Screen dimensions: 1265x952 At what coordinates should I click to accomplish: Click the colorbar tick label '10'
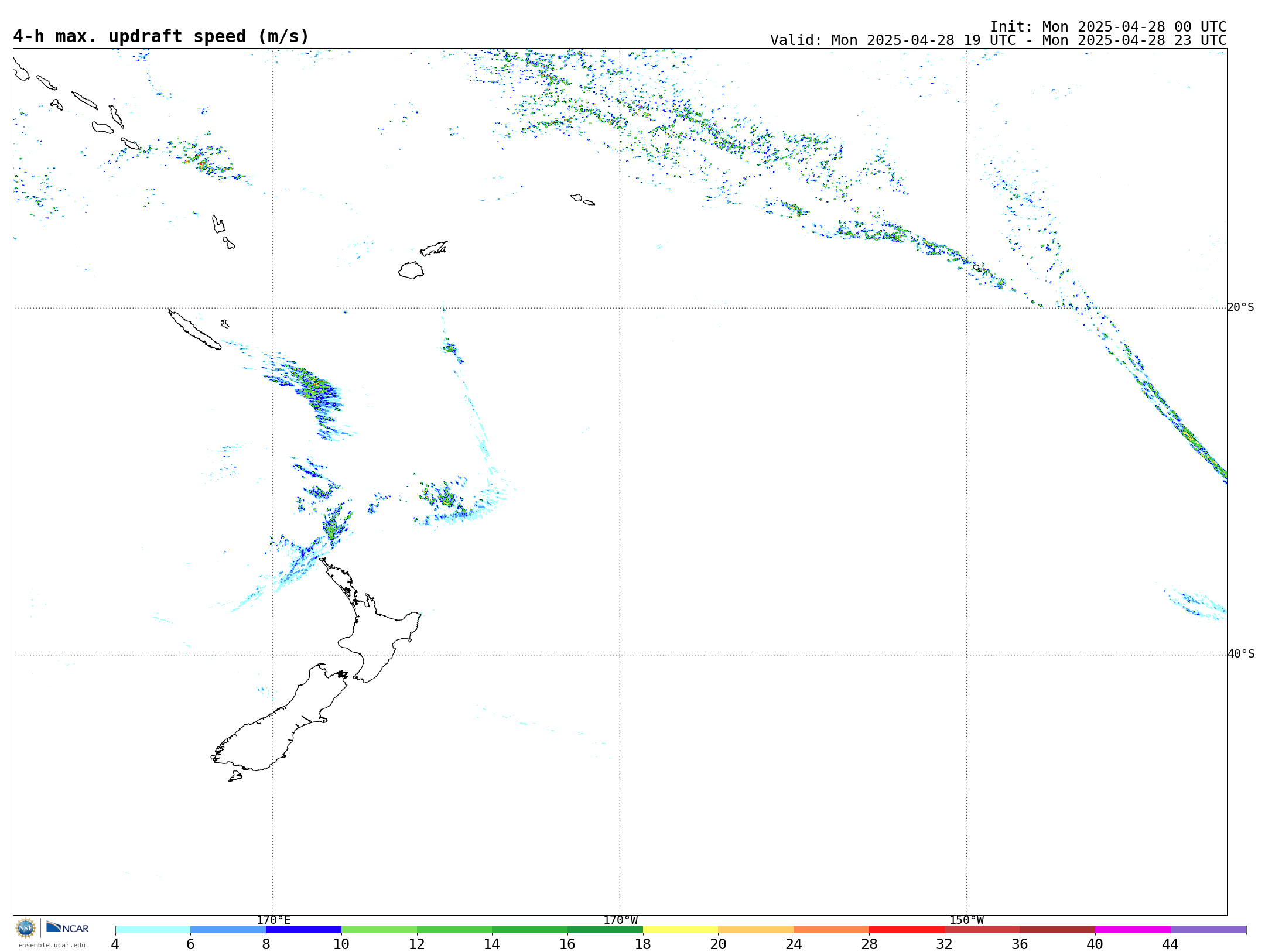pos(341,944)
